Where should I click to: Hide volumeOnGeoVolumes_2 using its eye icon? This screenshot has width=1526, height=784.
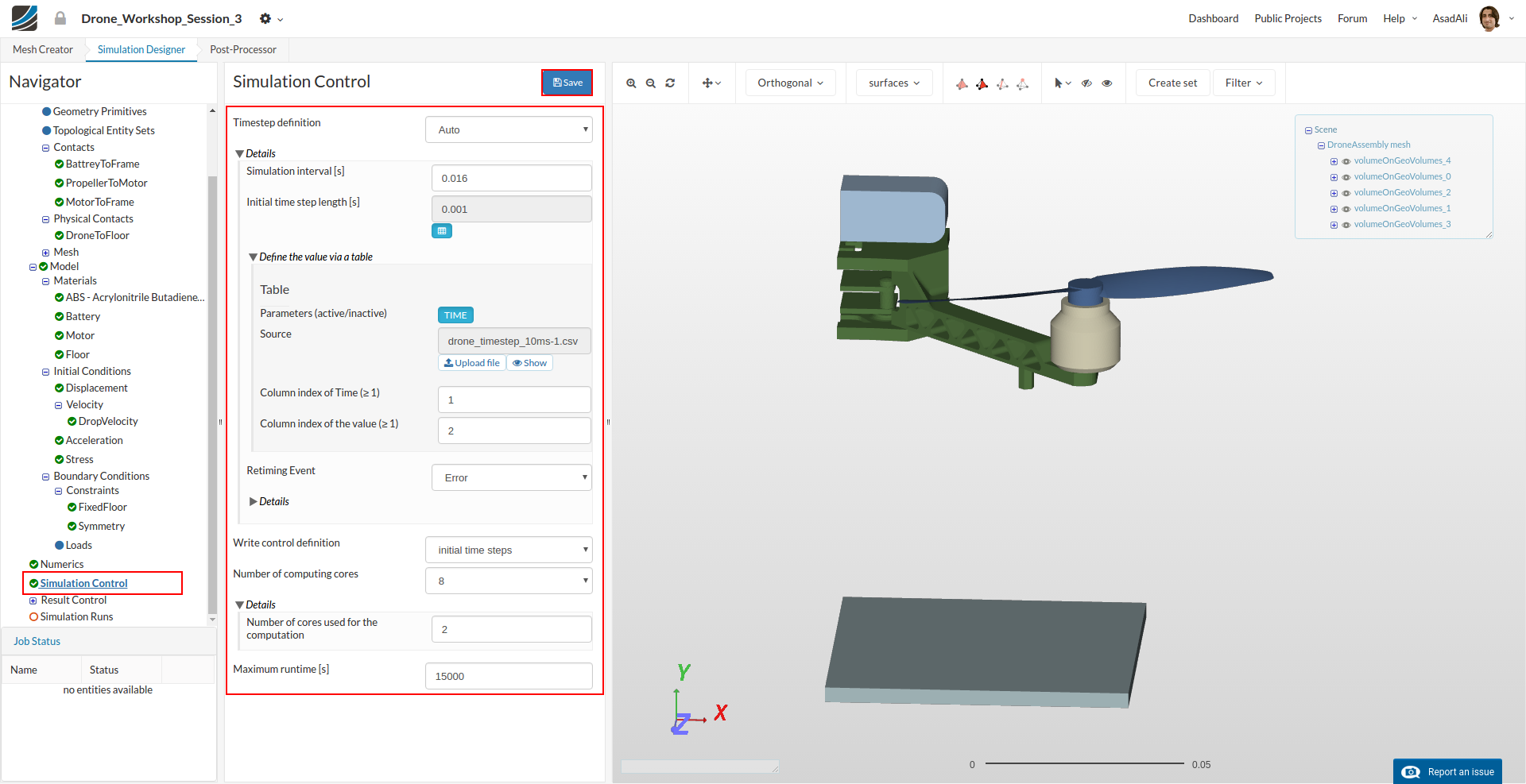(x=1346, y=193)
